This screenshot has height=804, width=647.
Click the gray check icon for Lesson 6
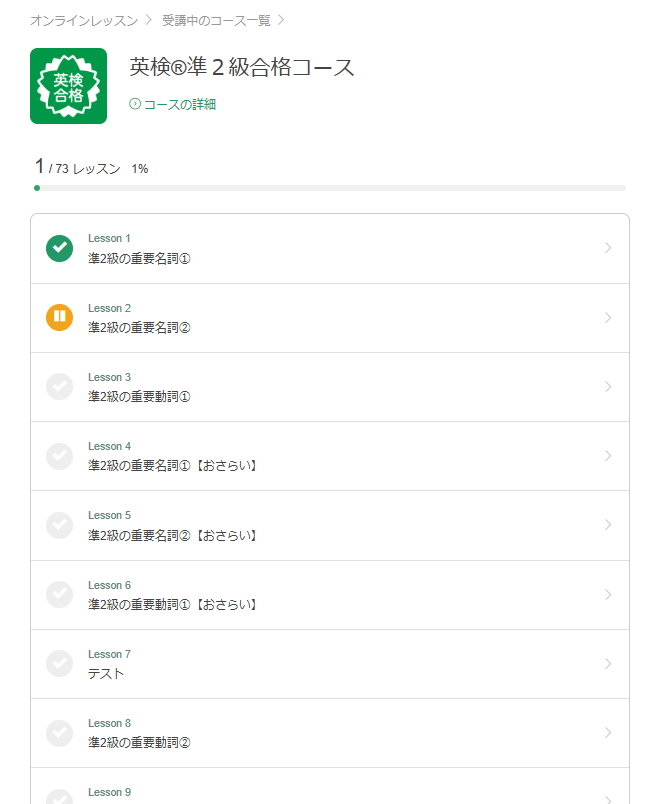(x=60, y=594)
